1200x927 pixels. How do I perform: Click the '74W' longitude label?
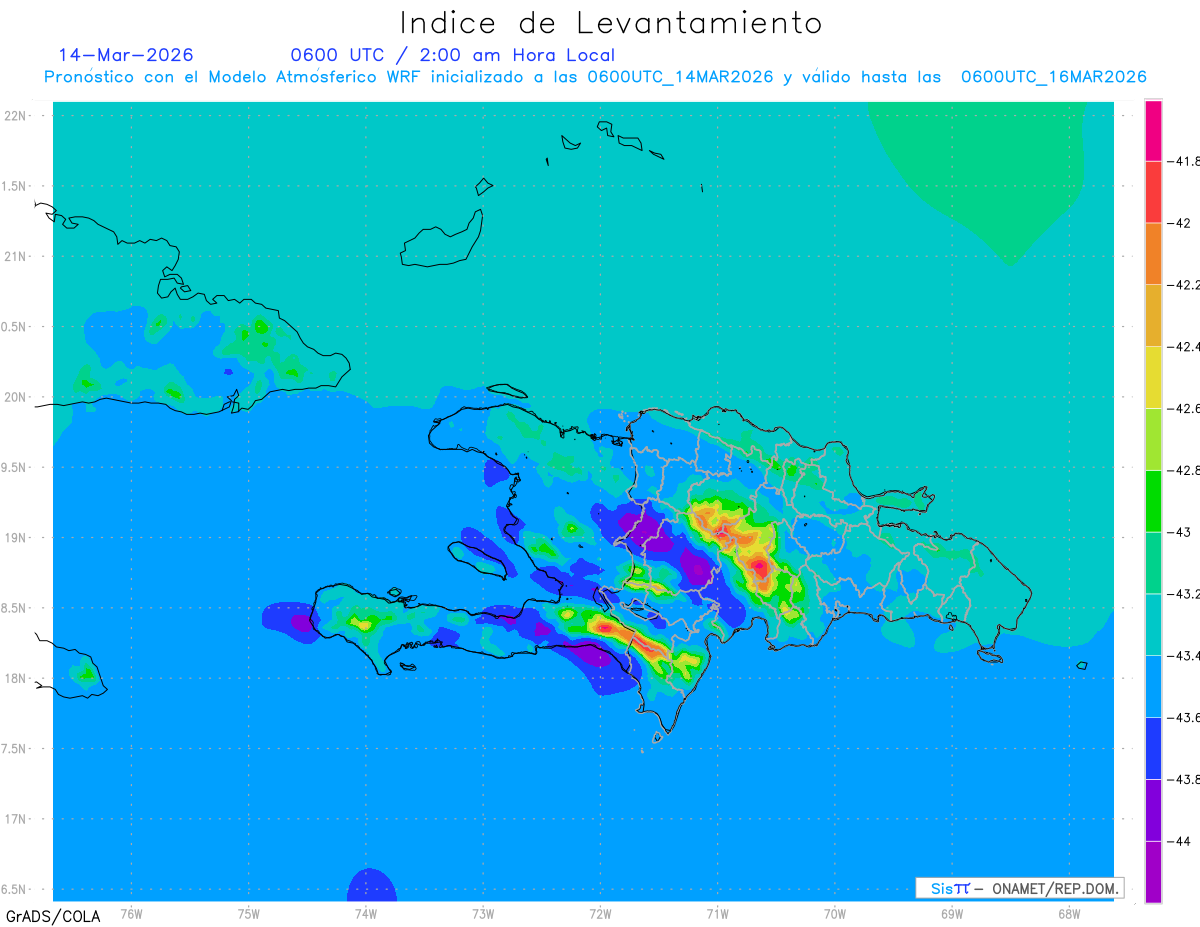coord(366,914)
